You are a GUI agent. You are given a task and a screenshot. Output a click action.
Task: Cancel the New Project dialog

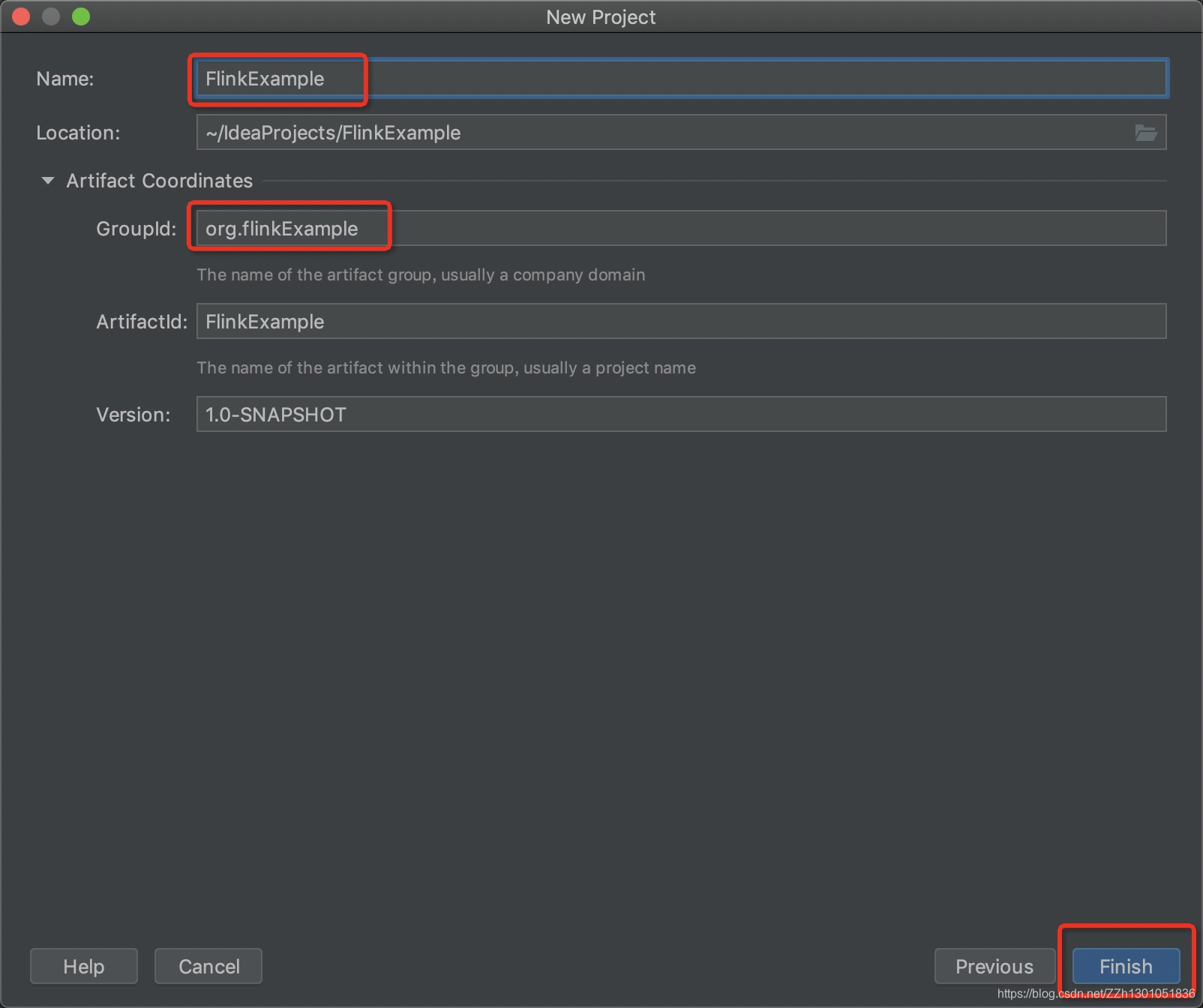(x=208, y=966)
